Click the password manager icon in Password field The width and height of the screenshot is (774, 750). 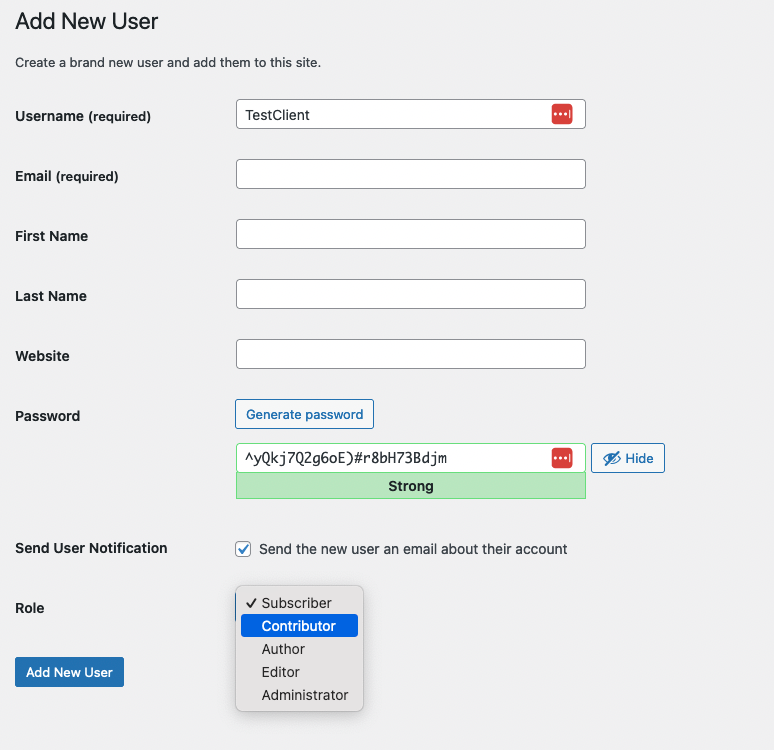point(562,458)
